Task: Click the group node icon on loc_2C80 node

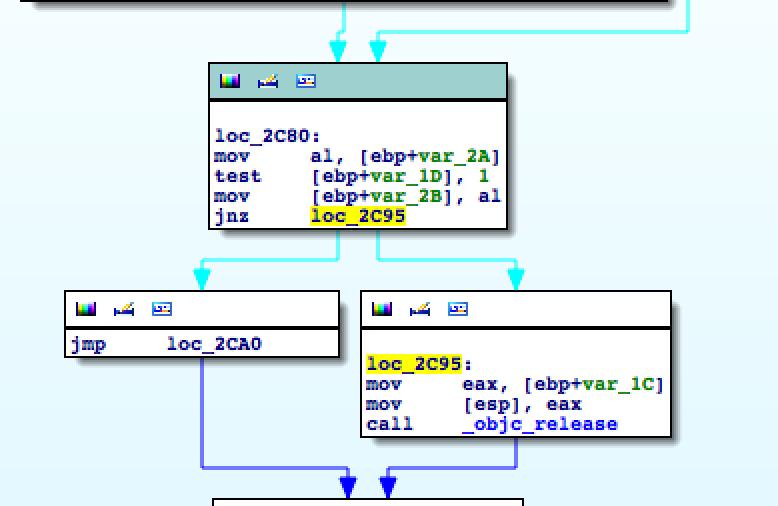Action: [306, 81]
